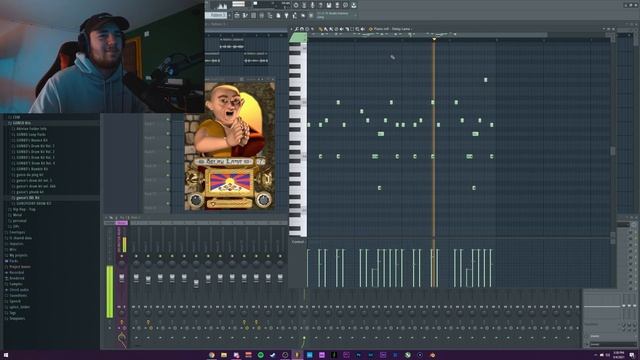This screenshot has height=360, width=640.
Task: Click the green Master peak meter in mixer
Action: point(110,291)
